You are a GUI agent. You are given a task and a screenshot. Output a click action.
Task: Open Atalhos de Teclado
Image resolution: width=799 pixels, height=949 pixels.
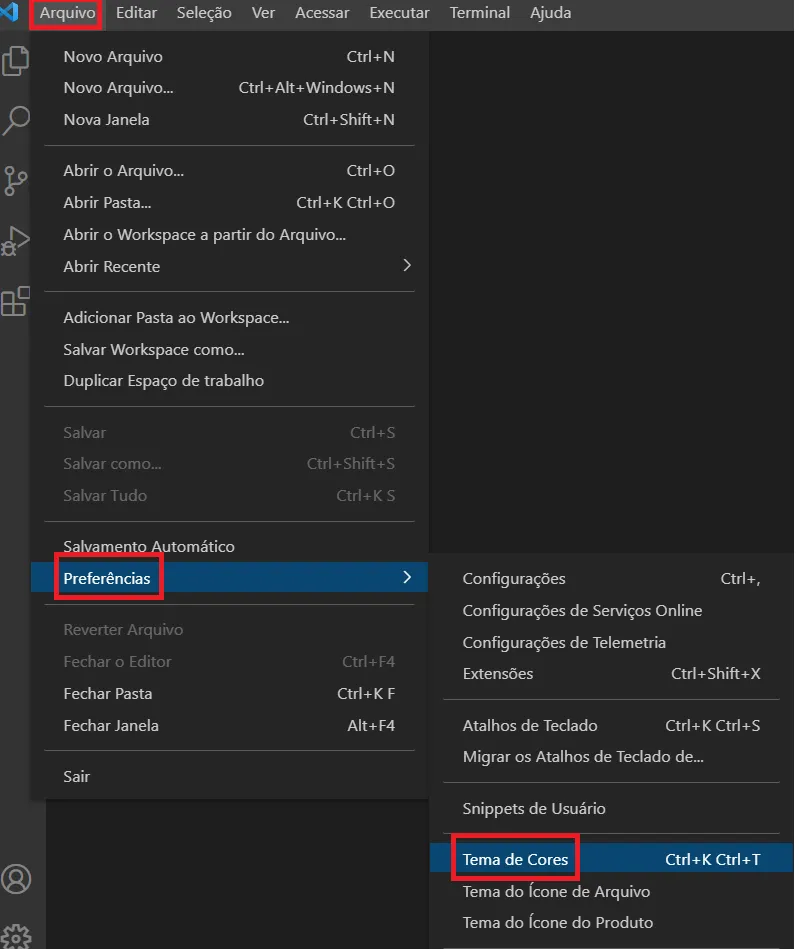pyautogui.click(x=611, y=726)
